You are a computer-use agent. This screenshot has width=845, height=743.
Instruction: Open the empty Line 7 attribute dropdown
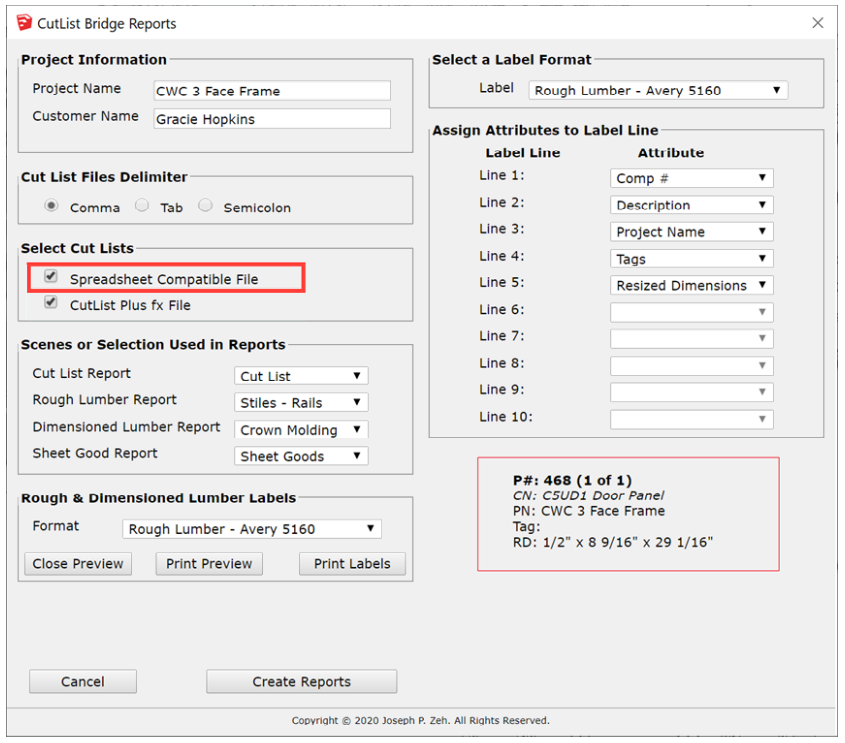pyautogui.click(x=691, y=338)
